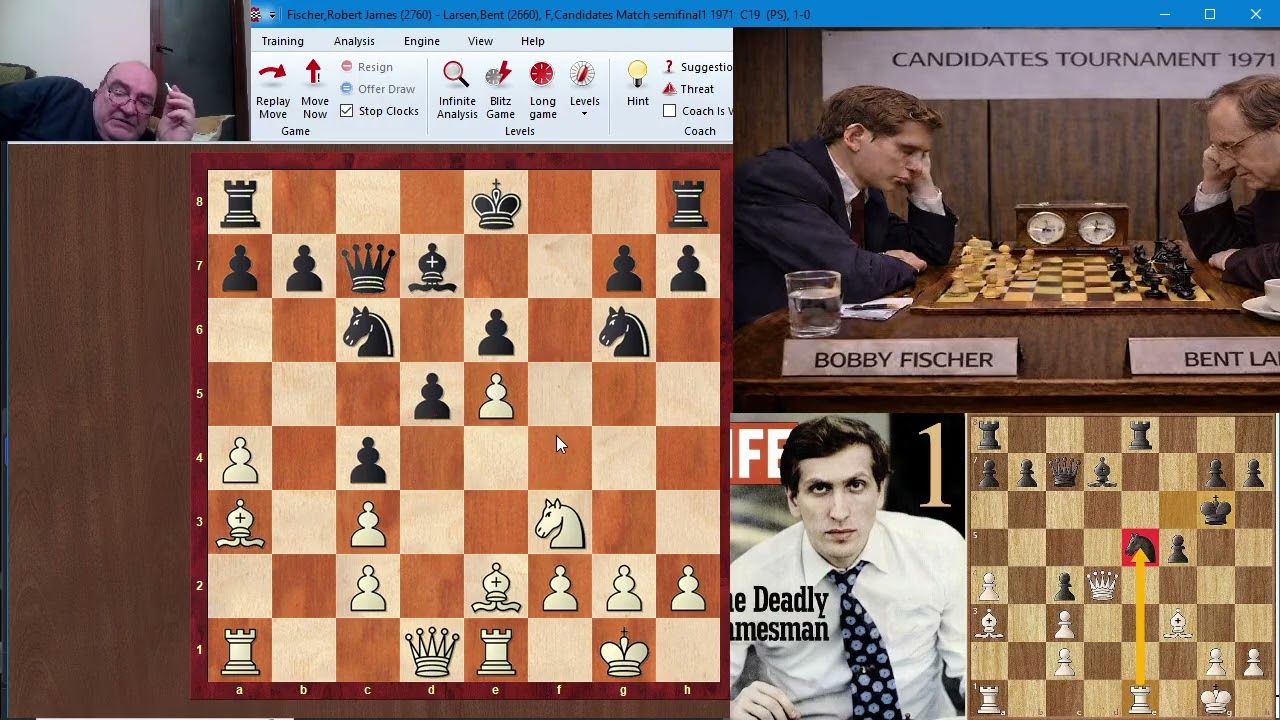Click the empty f4 square
The width and height of the screenshot is (1280, 720).
[560, 458]
